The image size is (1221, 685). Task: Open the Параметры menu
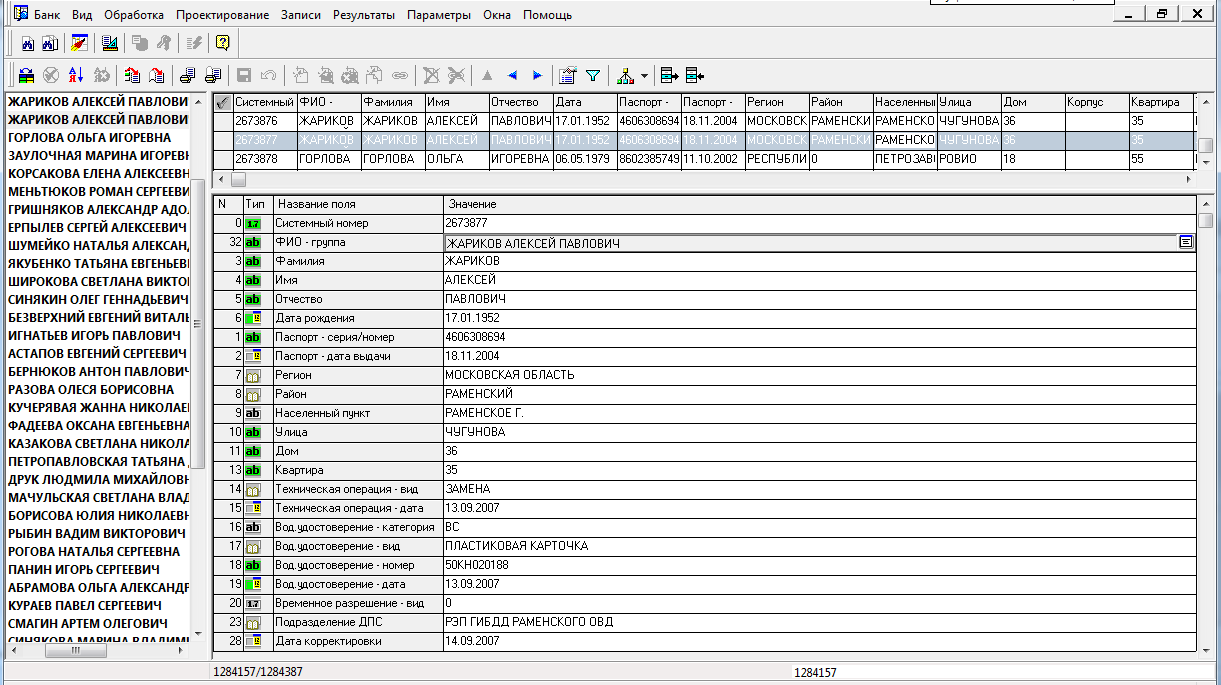(438, 15)
